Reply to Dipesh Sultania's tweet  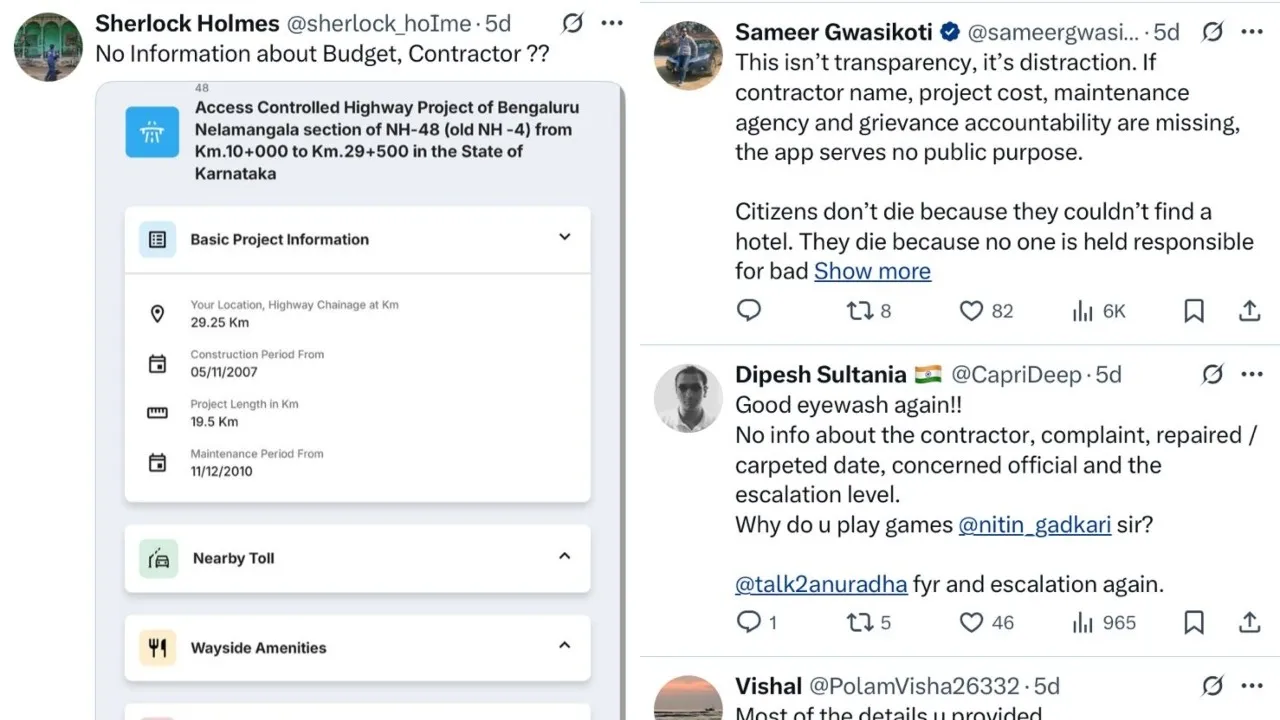tap(749, 622)
